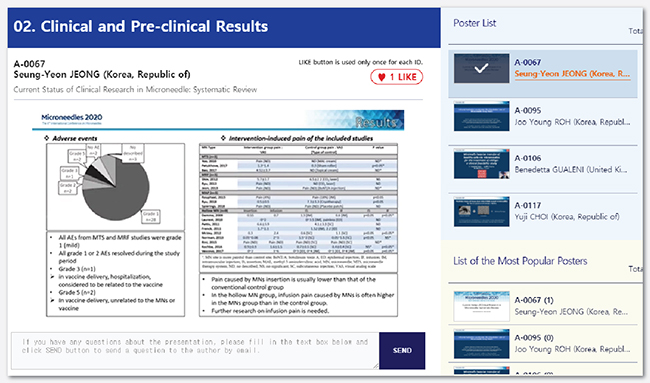Viewport: 650px width, 383px height.
Task: Click Yuji CHOI author name
Action: (567, 217)
